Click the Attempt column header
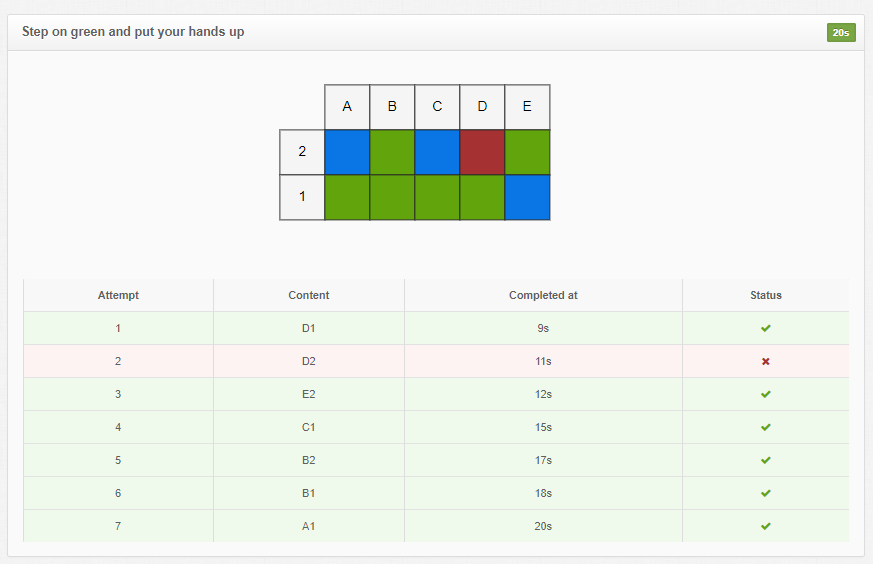The image size is (873, 564). point(118,295)
